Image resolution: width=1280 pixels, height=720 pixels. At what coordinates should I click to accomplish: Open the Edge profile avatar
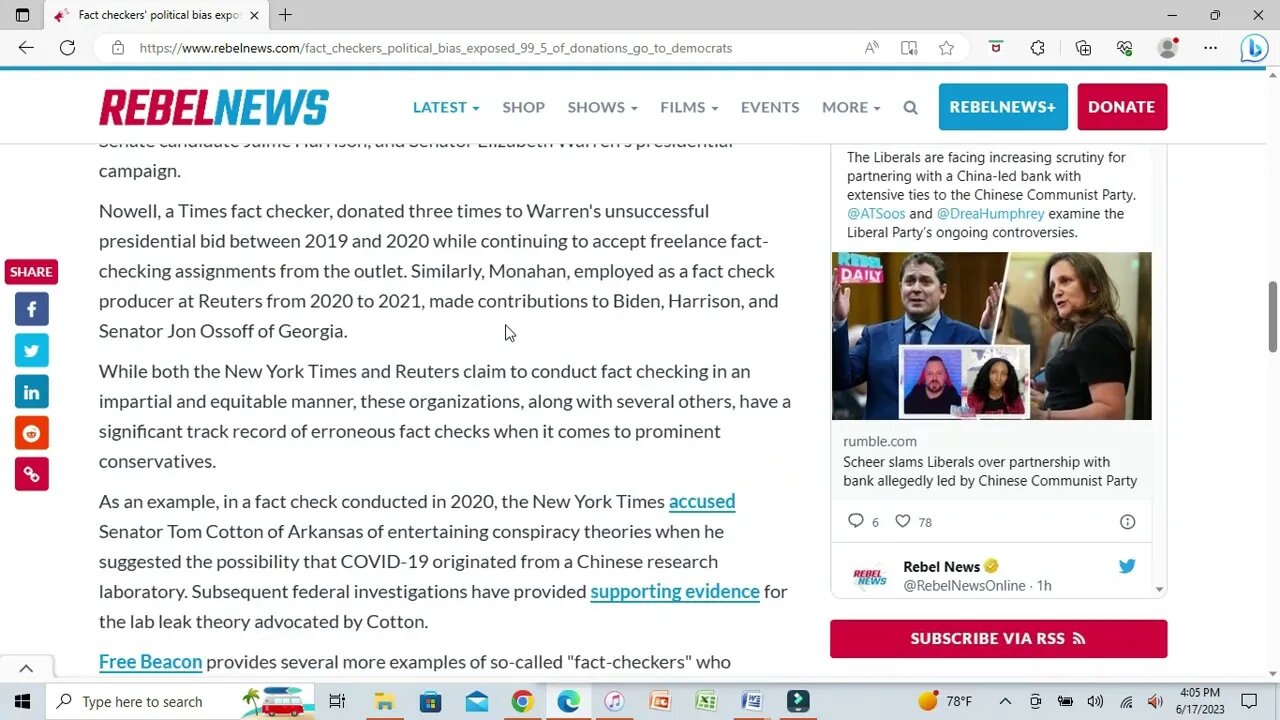(x=1167, y=48)
